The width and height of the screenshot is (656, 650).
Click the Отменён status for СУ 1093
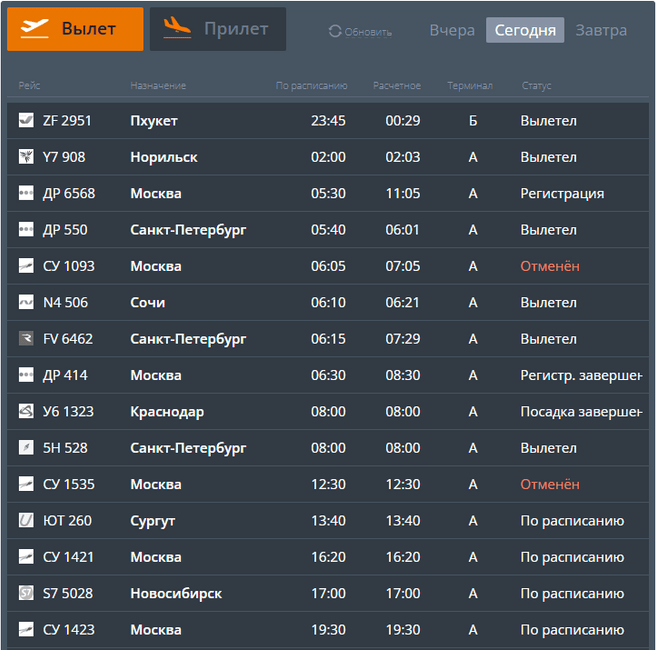(x=549, y=267)
